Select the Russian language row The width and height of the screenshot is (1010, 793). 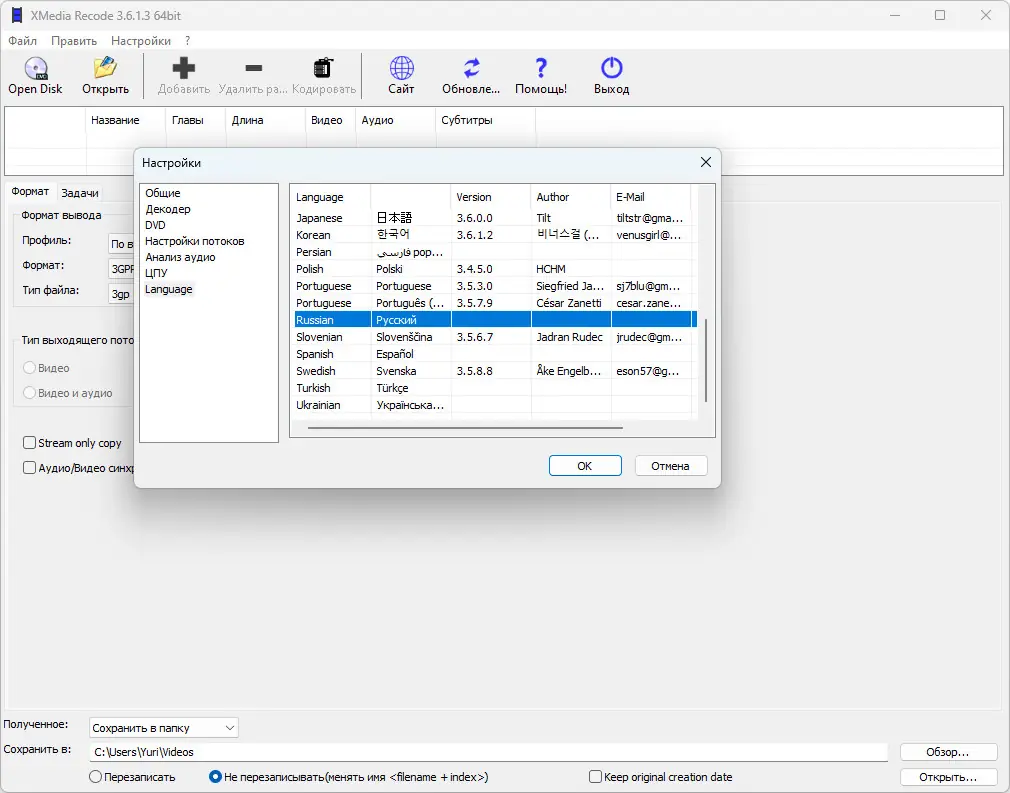(x=495, y=320)
